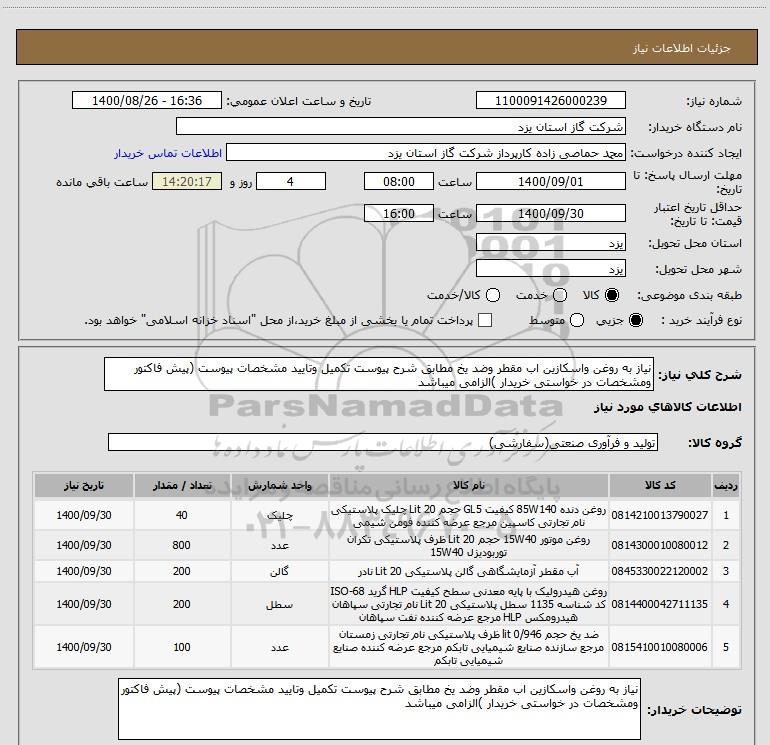Click product code 0814210013790027
This screenshot has width=770, height=745.
tap(660, 515)
